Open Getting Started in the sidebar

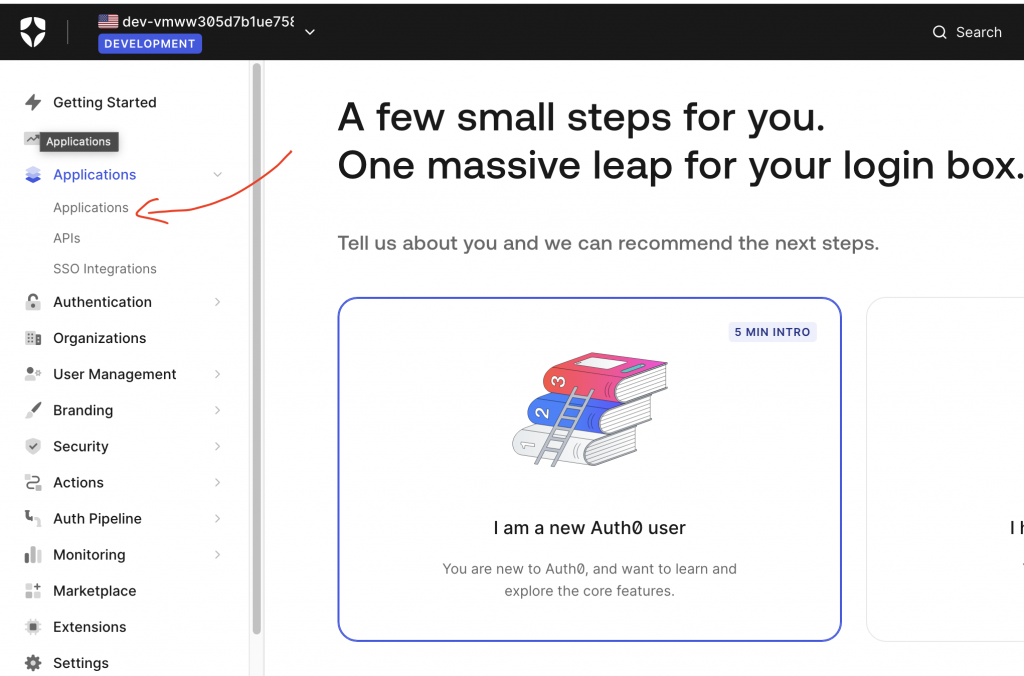[104, 103]
